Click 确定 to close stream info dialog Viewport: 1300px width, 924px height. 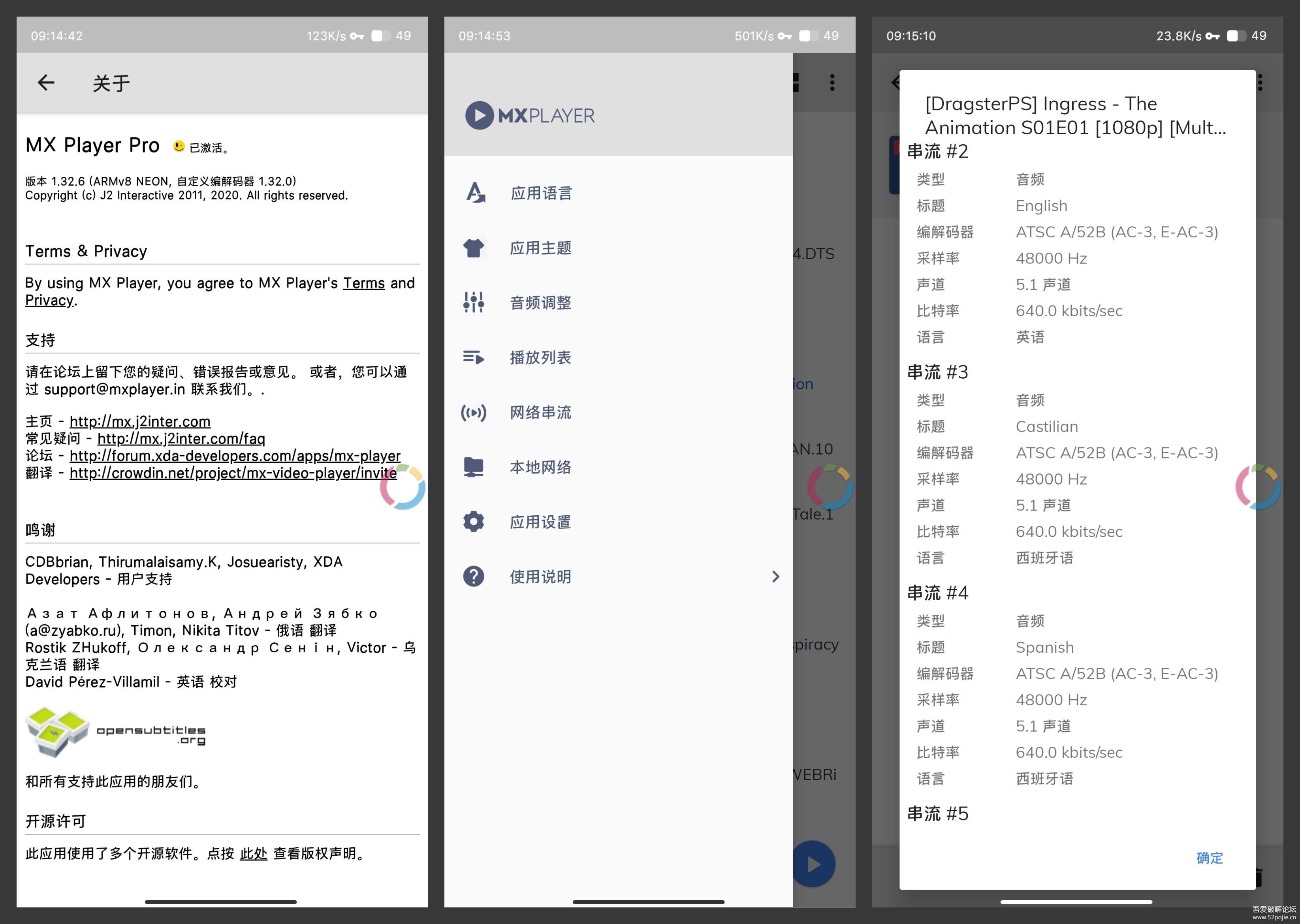pyautogui.click(x=1210, y=858)
